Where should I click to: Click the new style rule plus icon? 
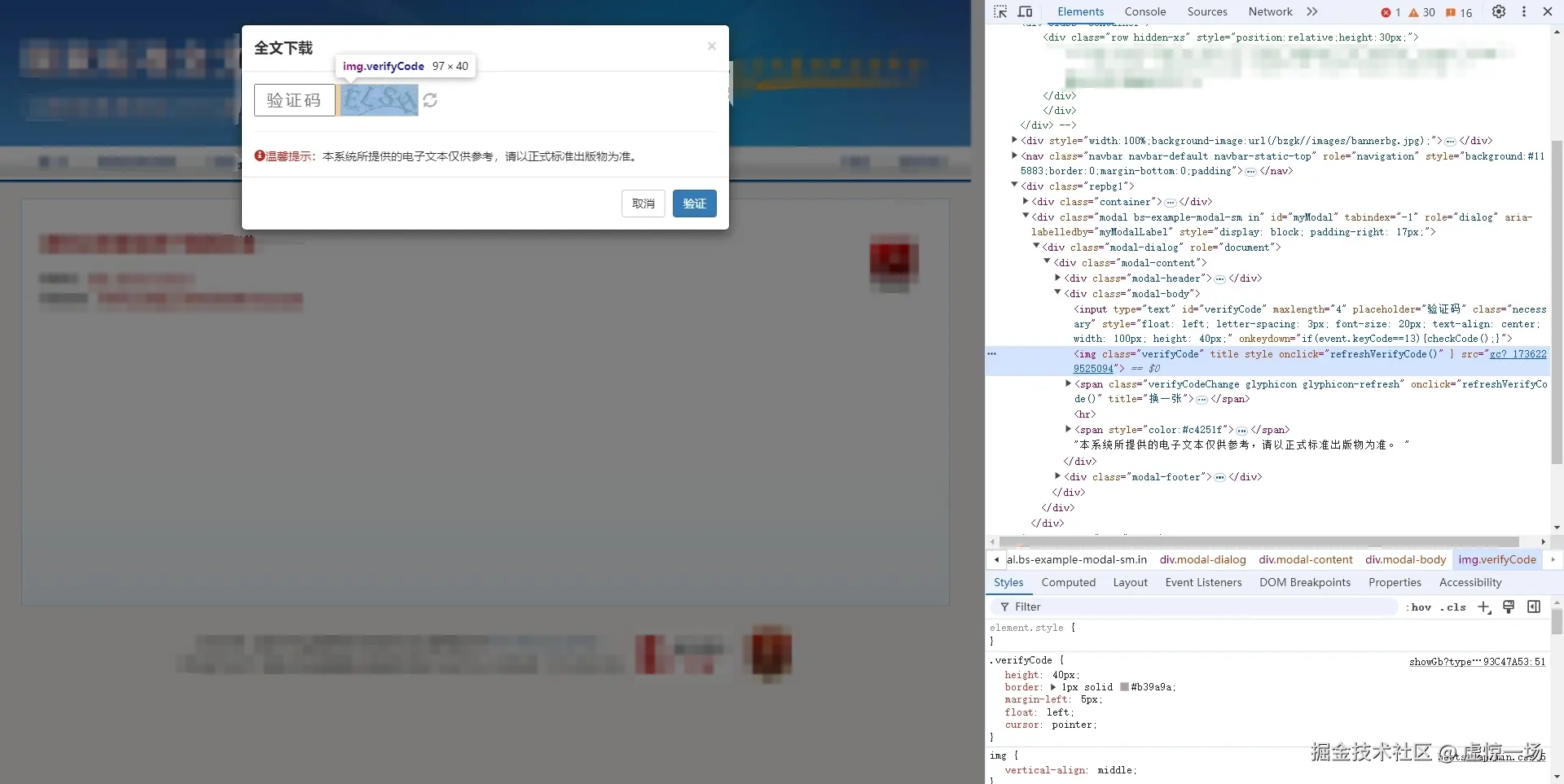[x=1484, y=607]
